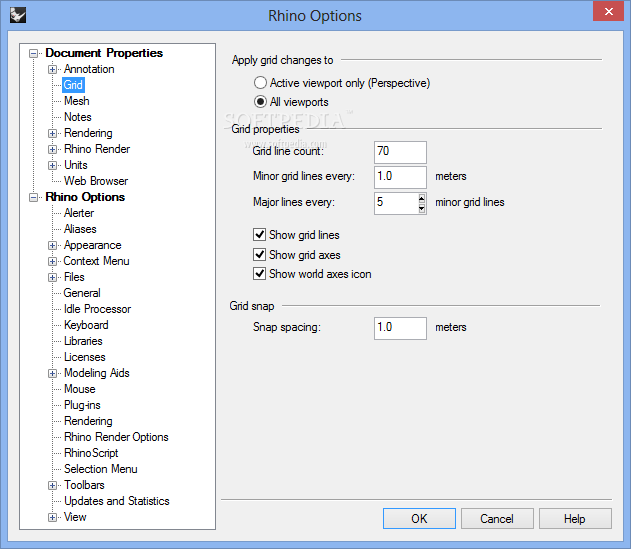Screen dimensions: 631x549
Task: Click the Grid line count field
Action: (x=400, y=152)
